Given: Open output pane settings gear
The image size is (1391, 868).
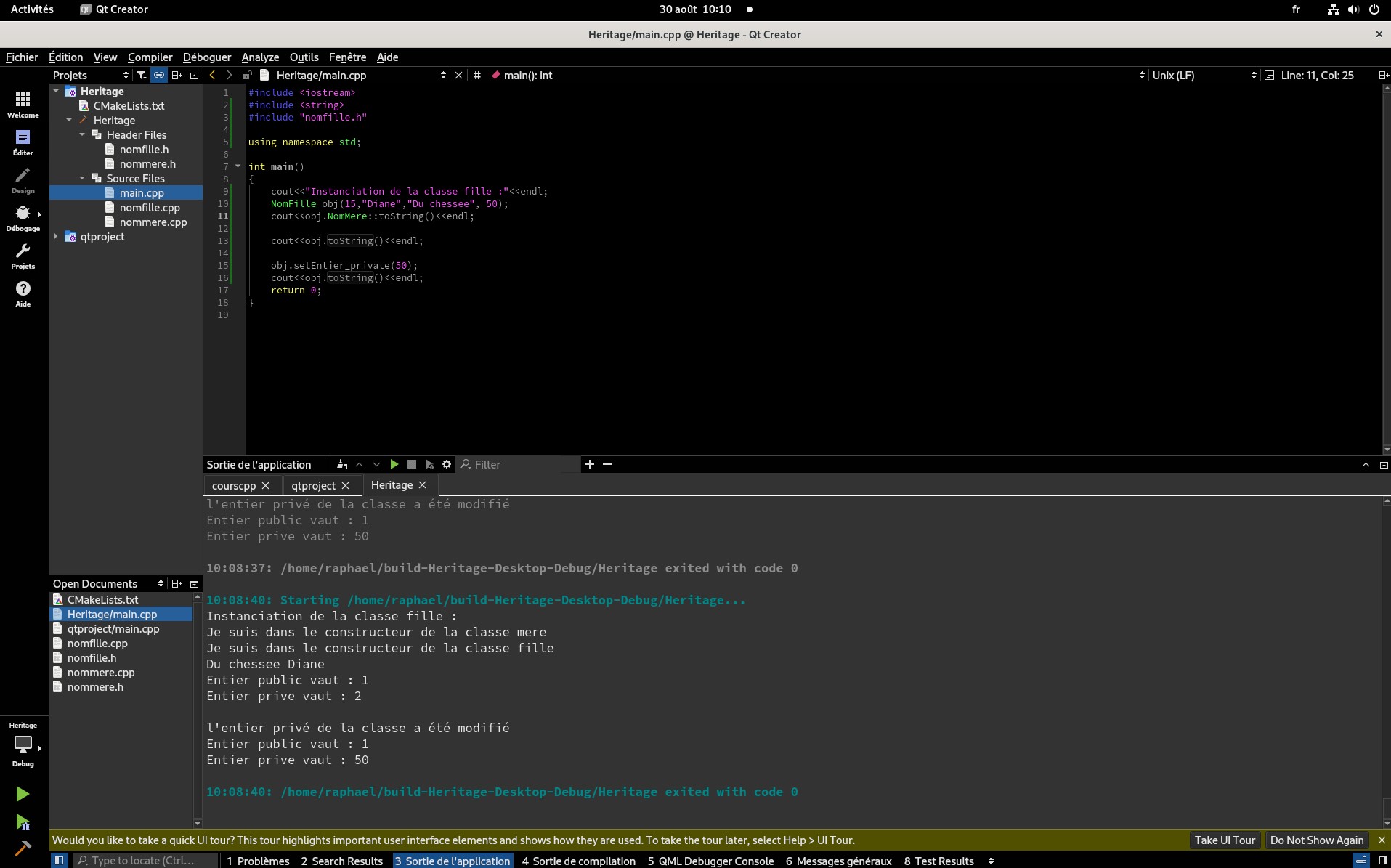Looking at the screenshot, I should pos(447,464).
